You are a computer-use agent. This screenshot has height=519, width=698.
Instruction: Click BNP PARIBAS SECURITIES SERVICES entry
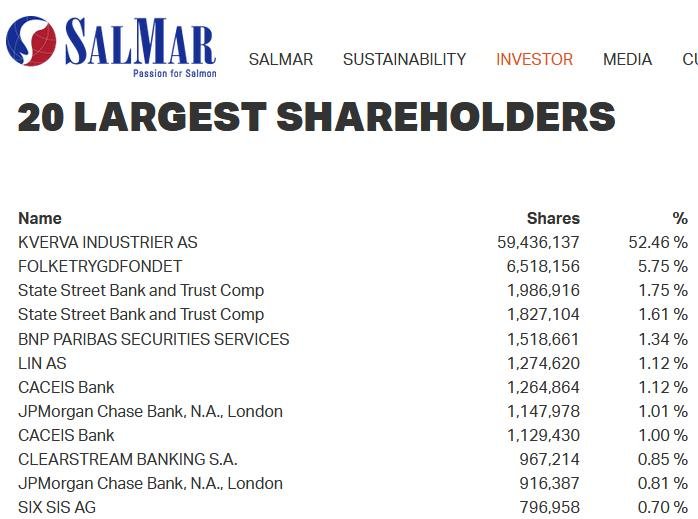[153, 339]
